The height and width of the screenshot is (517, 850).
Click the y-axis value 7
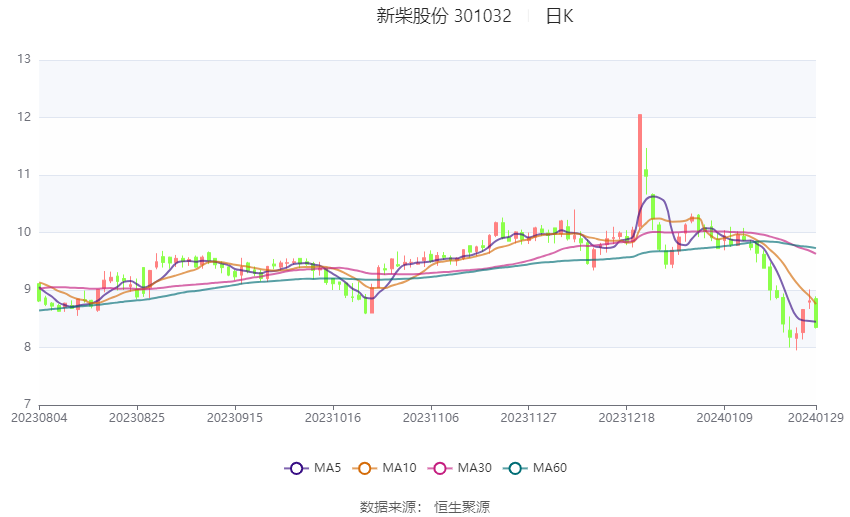[x=27, y=404]
